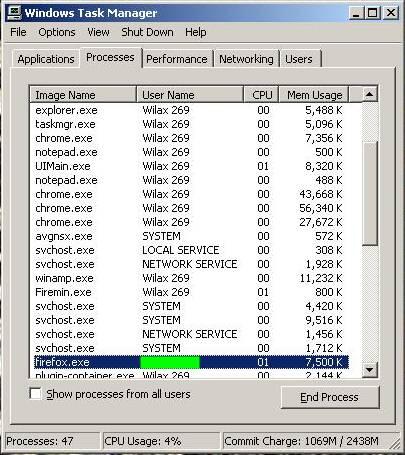Click the 11,232 K memory value
The height and width of the screenshot is (455, 405).
pyautogui.click(x=321, y=278)
